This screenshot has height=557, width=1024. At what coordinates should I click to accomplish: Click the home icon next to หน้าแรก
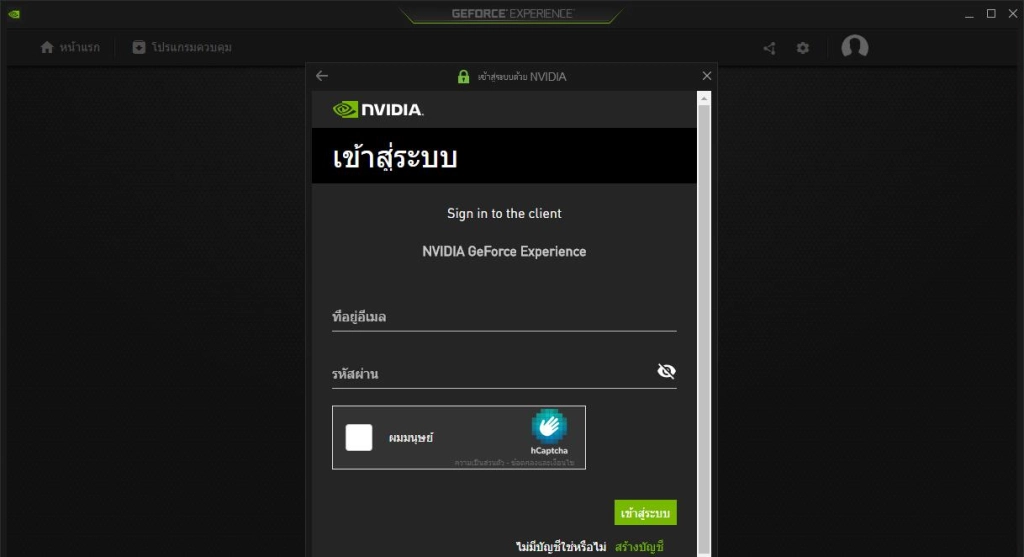[47, 47]
